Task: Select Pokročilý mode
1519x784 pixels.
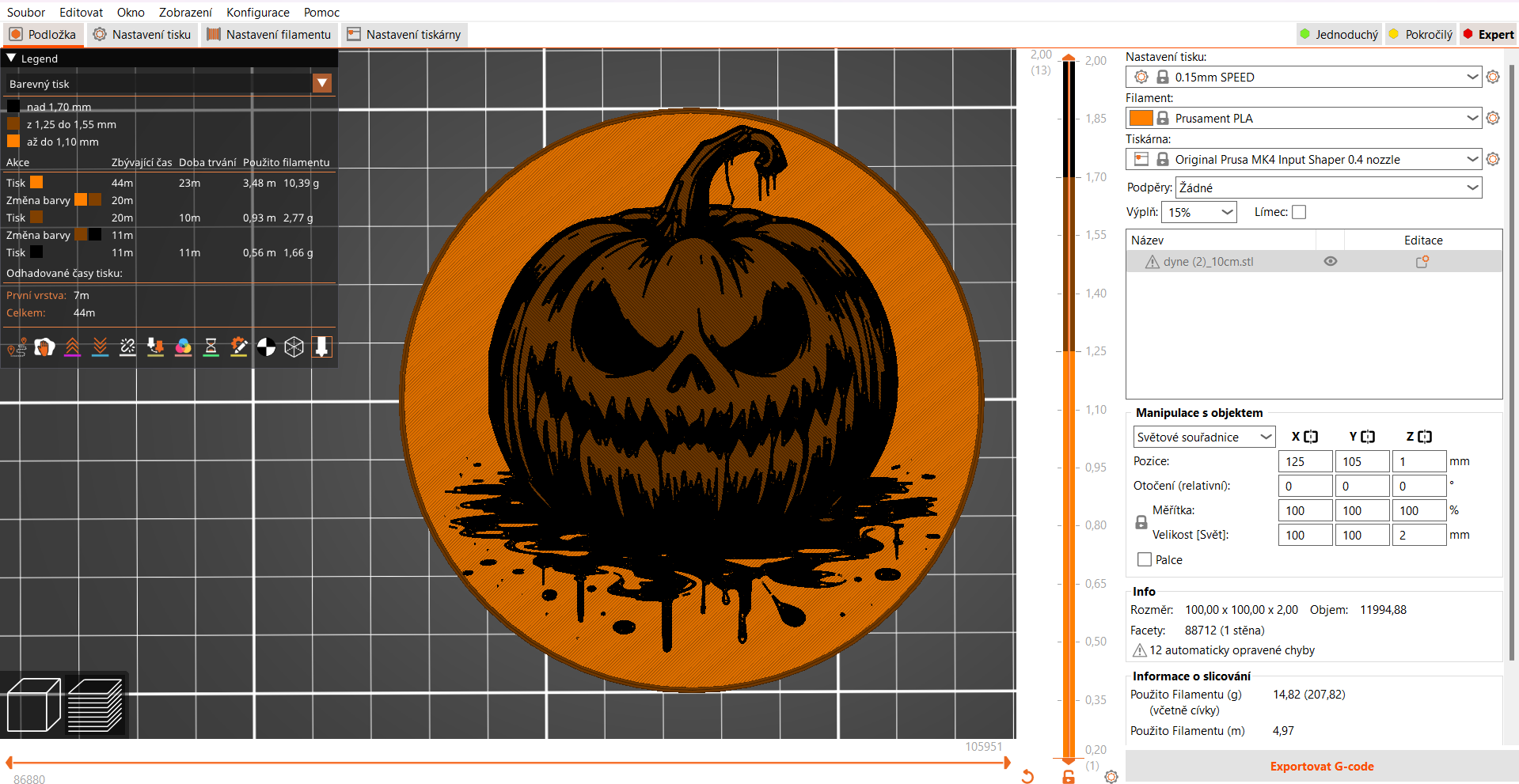Action: coord(1421,34)
